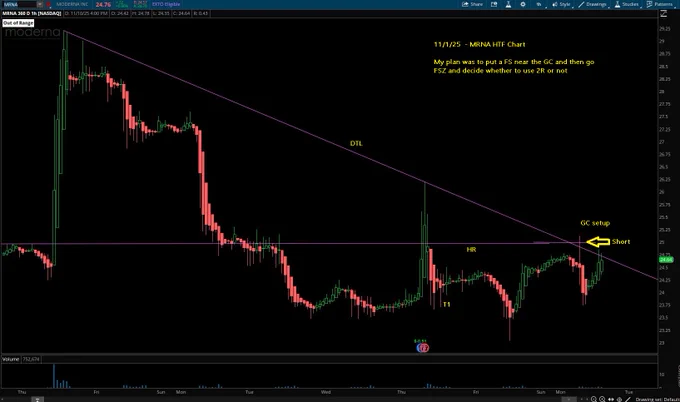Open the Drawing set: Default selector
This screenshot has height=402, width=680.
coord(657,399)
